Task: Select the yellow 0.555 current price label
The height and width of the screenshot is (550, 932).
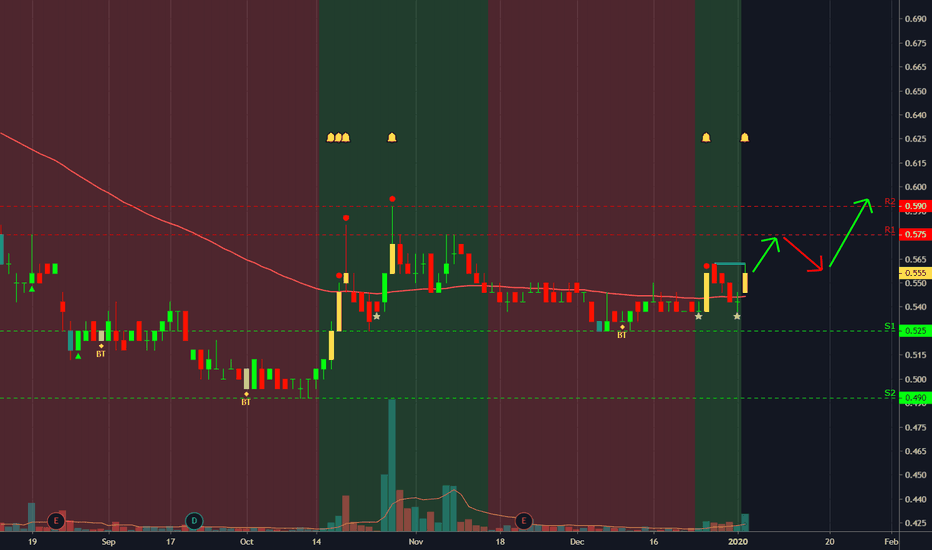Action: pos(914,273)
